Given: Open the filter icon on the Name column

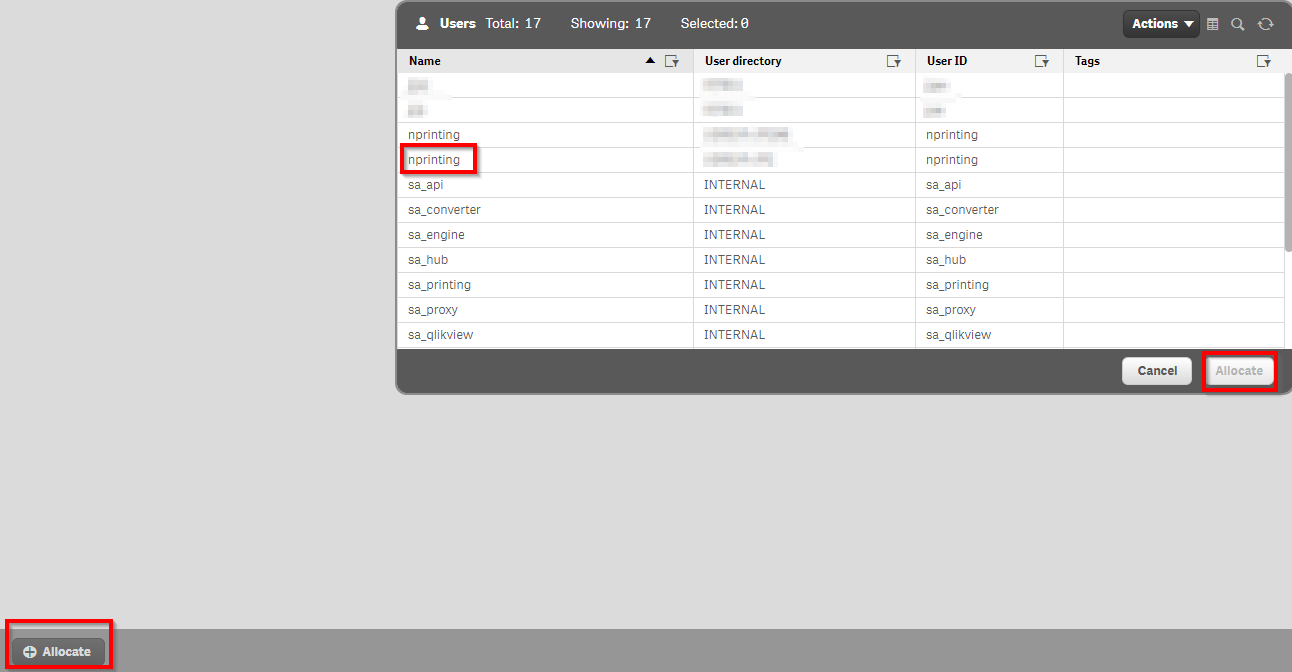Looking at the screenshot, I should (x=672, y=61).
